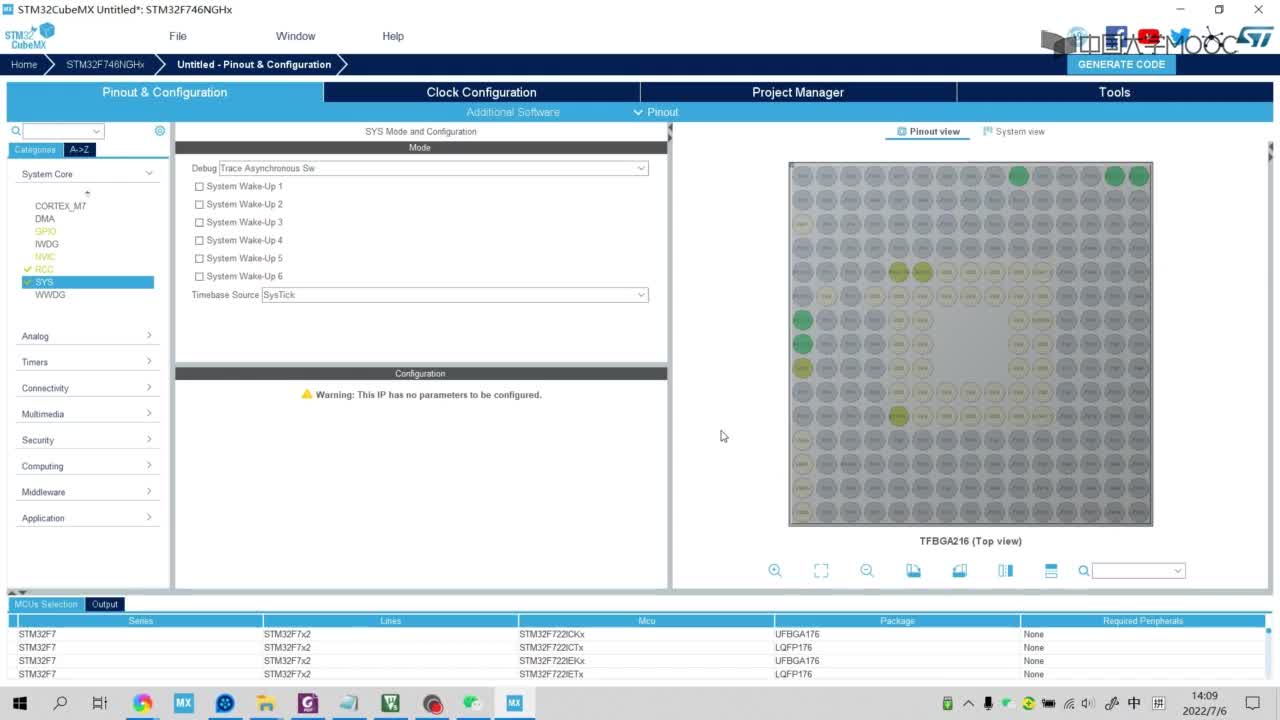Switch to Project Manager tab

coord(798,92)
